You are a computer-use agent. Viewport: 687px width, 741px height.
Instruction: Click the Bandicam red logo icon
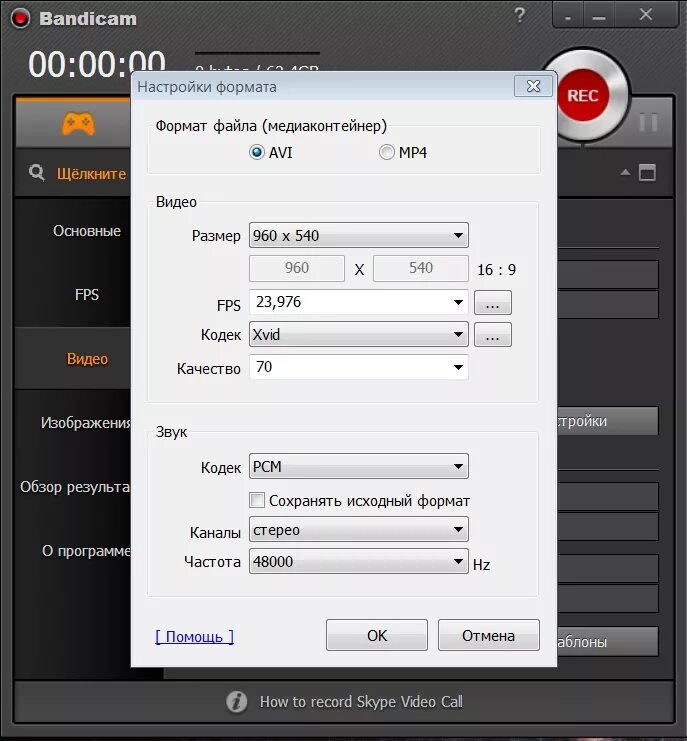pos(20,18)
